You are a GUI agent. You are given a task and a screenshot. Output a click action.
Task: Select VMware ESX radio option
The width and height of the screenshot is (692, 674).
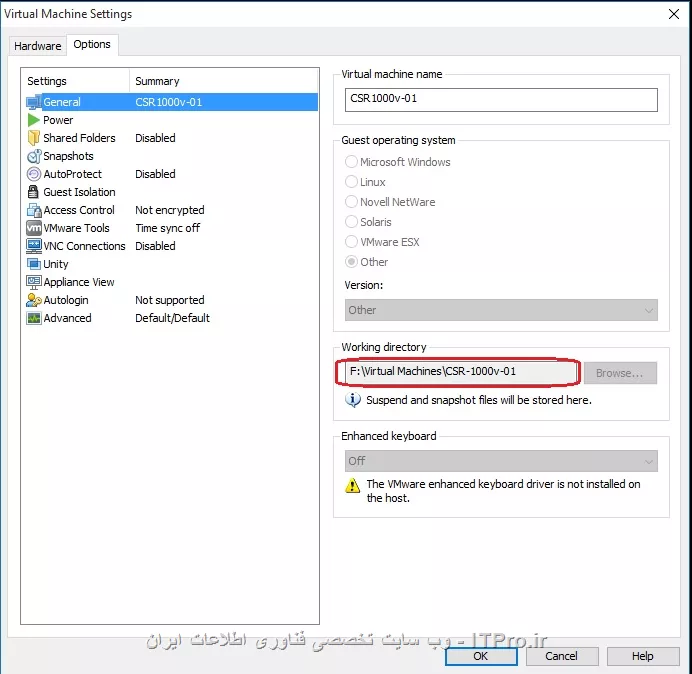click(x=351, y=241)
